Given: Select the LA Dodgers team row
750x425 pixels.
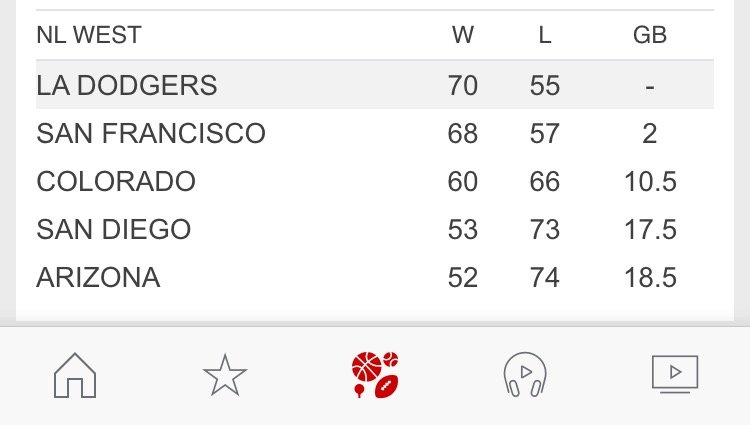Looking at the screenshot, I should coord(375,85).
